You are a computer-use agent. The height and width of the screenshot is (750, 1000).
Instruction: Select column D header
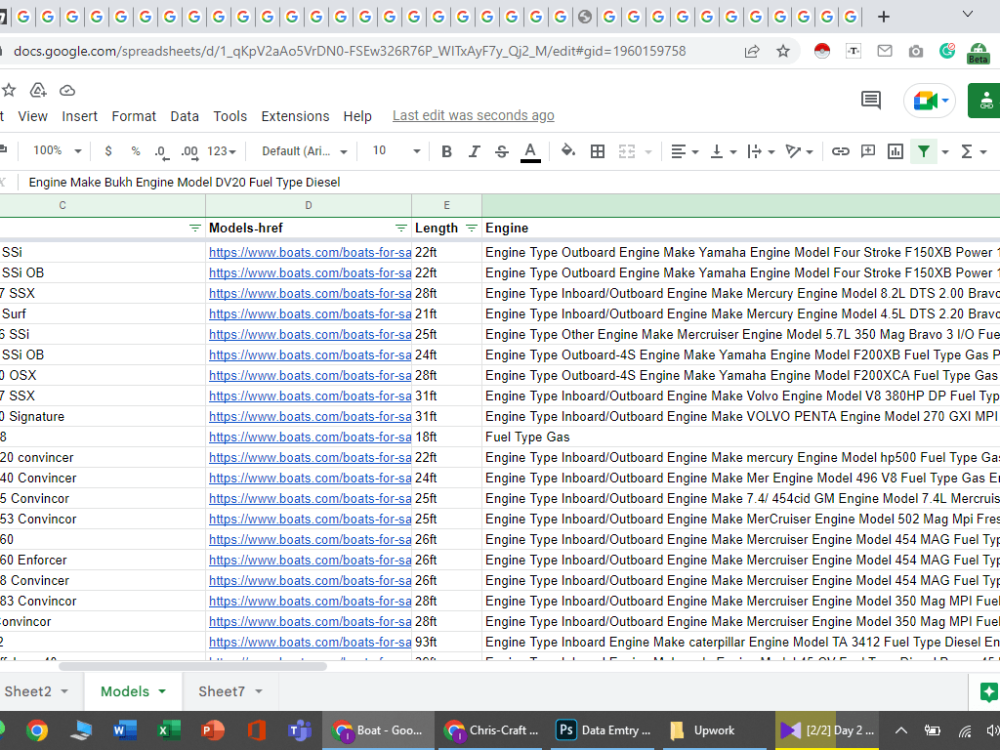click(x=308, y=205)
